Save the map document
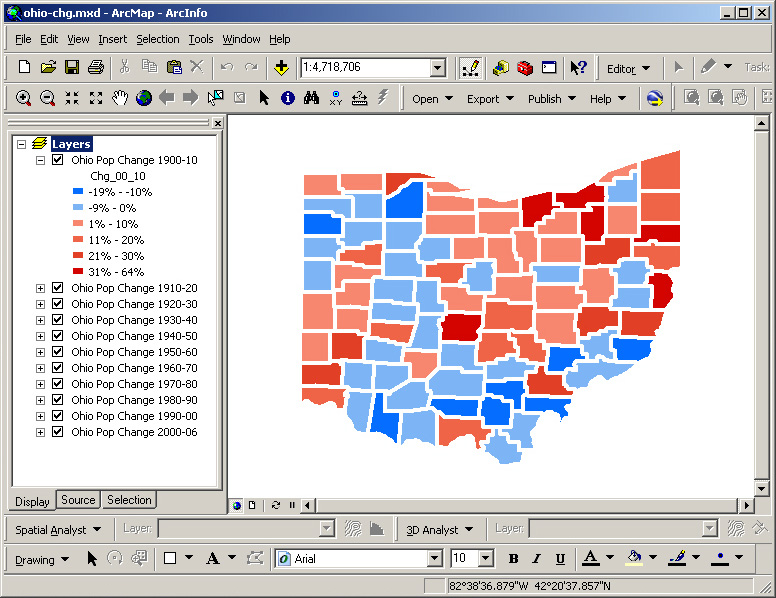This screenshot has height=598, width=776. tap(72, 67)
